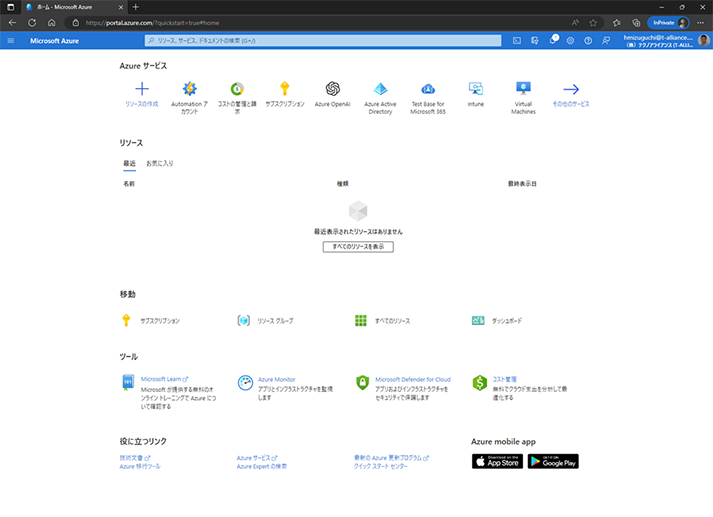Switch to the 最近 resources tab
The height and width of the screenshot is (517, 713).
point(130,163)
